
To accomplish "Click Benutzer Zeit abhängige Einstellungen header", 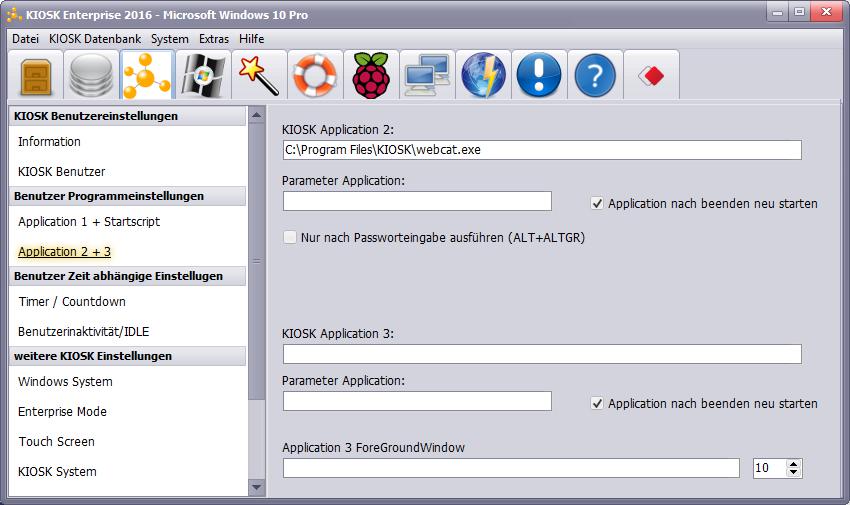I will (x=128, y=276).
